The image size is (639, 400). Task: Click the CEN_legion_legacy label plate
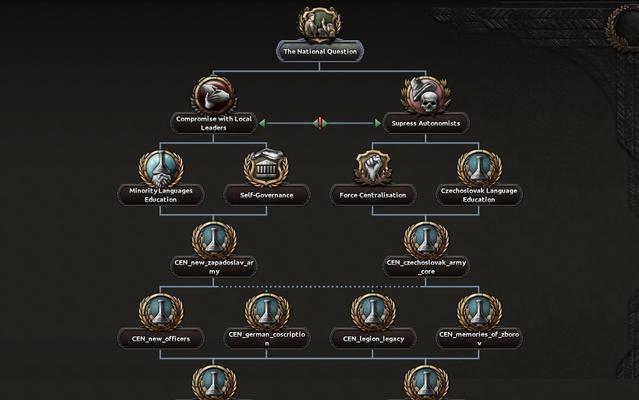373,338
